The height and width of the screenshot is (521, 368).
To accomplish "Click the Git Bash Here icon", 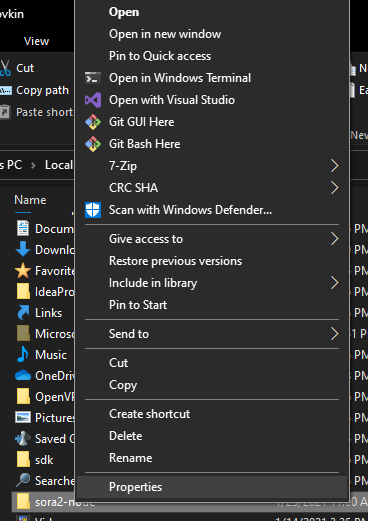I will pos(93,144).
